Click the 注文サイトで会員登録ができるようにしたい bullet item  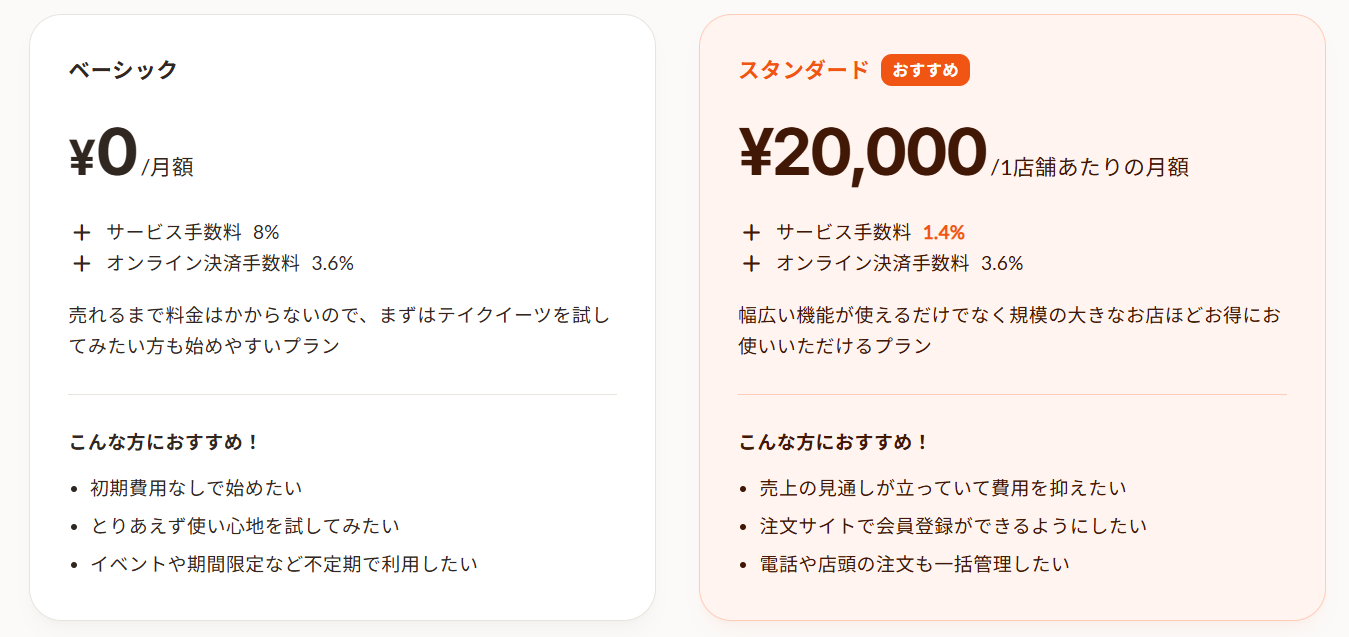click(953, 526)
